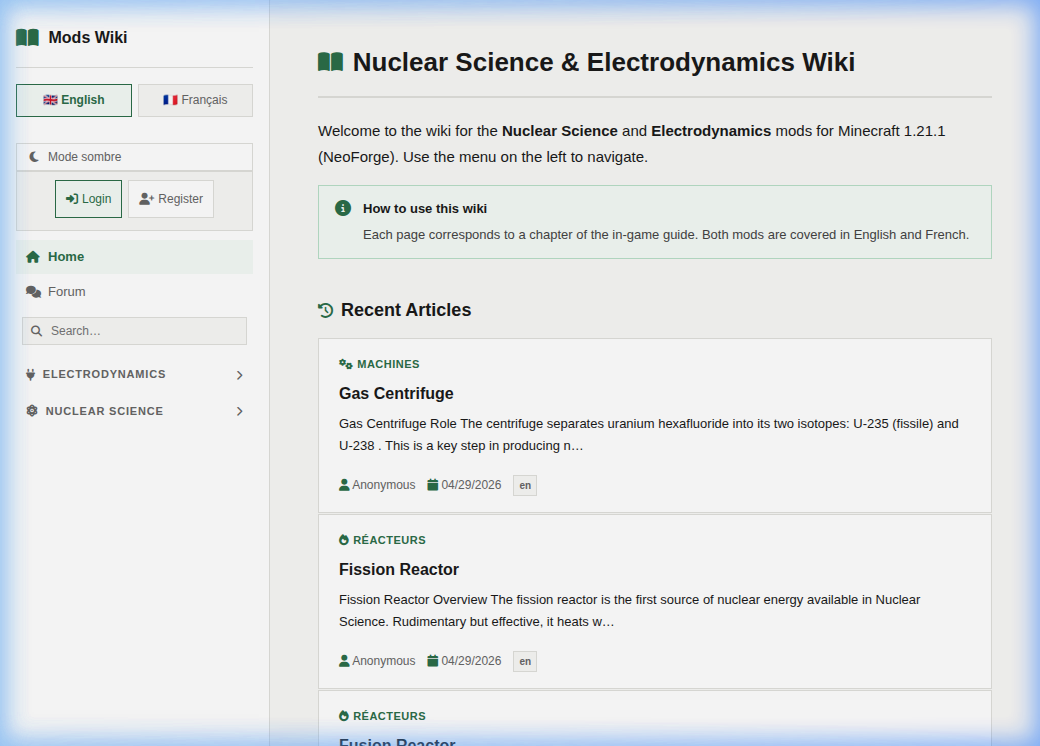Focus the Search input field
Image resolution: width=1040 pixels, height=746 pixels.
[x=135, y=331]
